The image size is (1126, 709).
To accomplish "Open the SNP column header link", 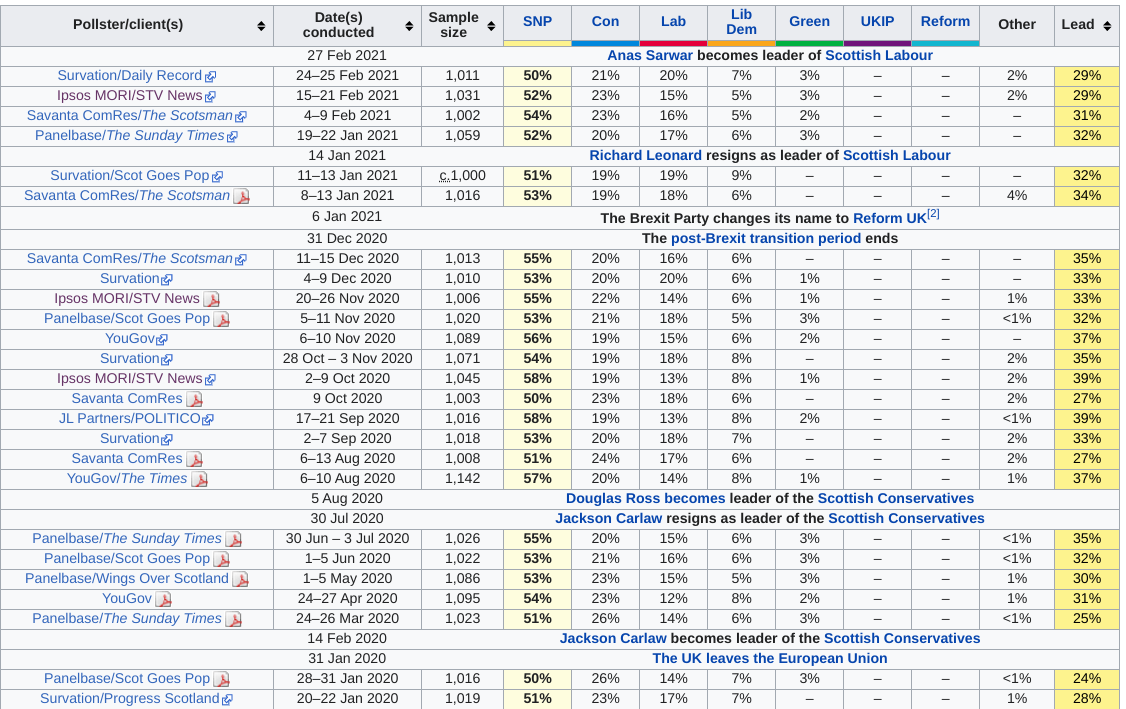I will (537, 22).
